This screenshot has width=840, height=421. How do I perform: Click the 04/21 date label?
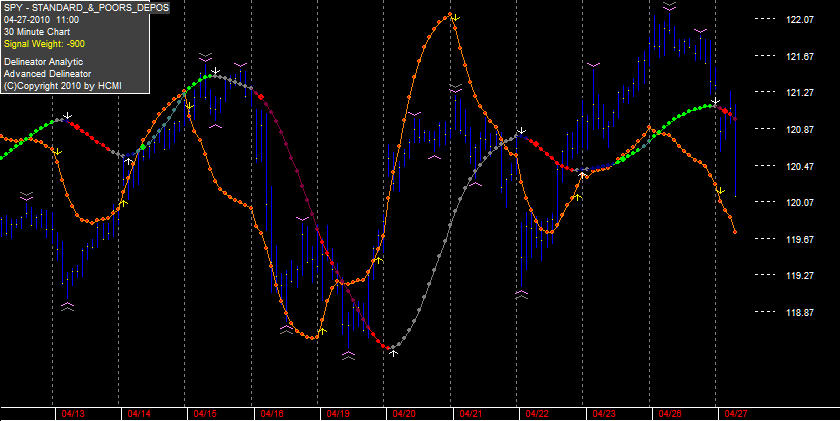pyautogui.click(x=470, y=414)
